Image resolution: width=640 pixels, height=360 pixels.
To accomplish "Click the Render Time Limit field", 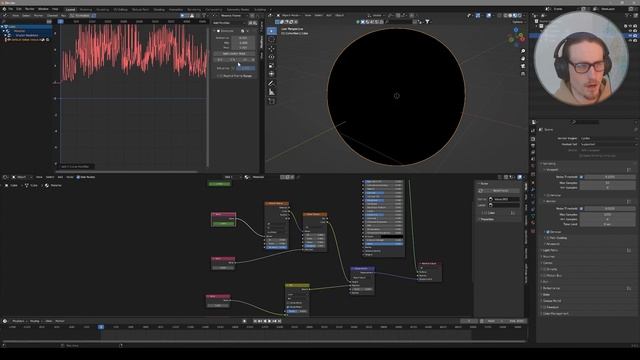I will [x=607, y=224].
